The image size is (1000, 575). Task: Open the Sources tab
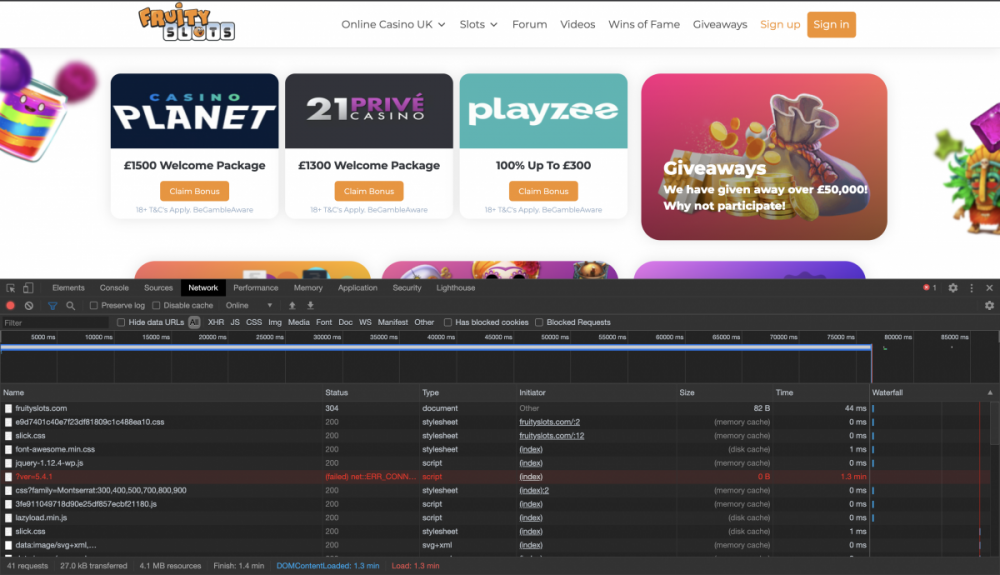[158, 288]
